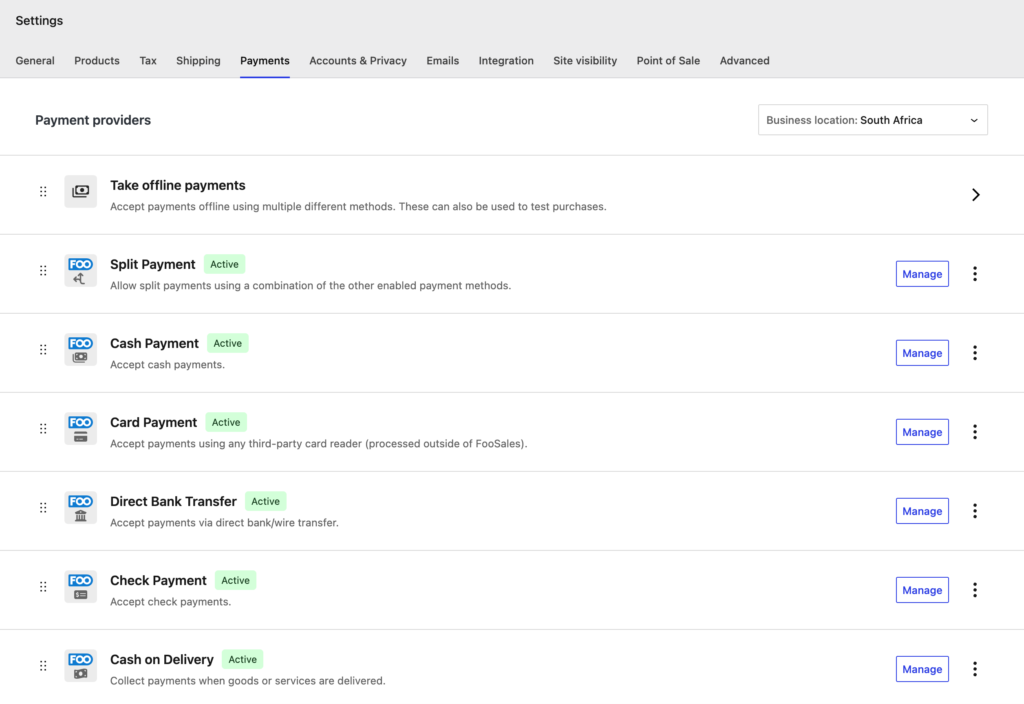Click the Direct Bank Transfer title
Screen dimensions: 1024x704
[173, 502]
